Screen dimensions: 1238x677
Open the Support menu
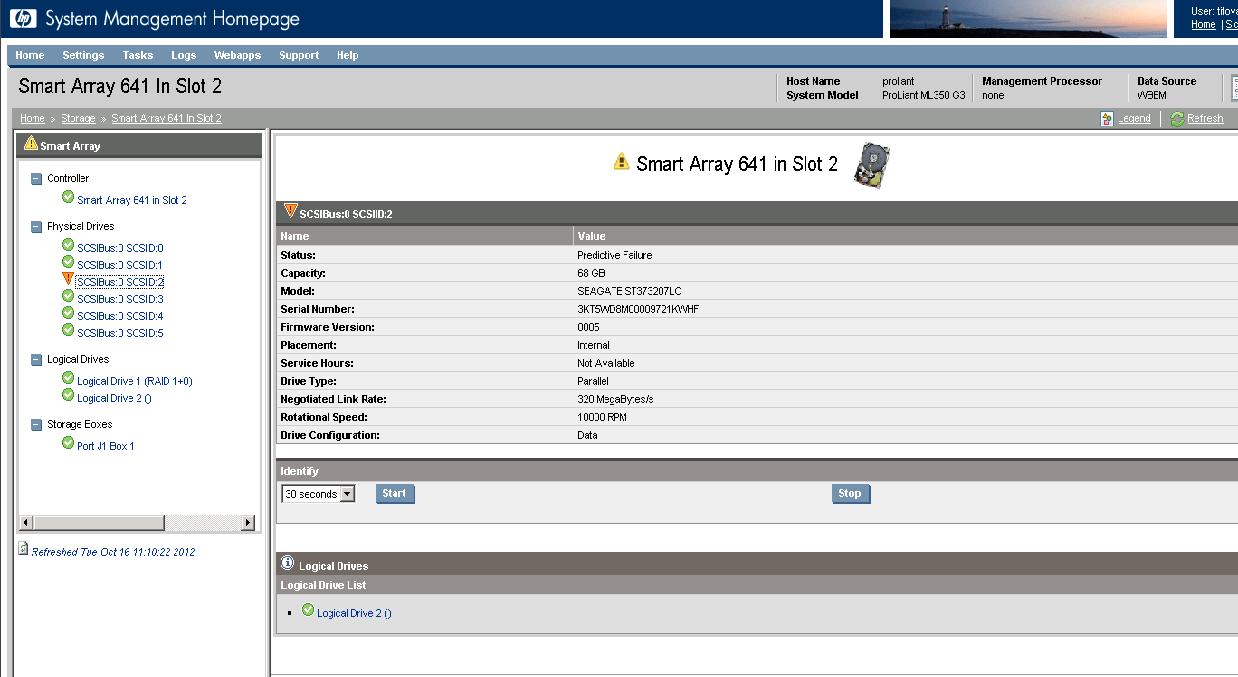299,56
